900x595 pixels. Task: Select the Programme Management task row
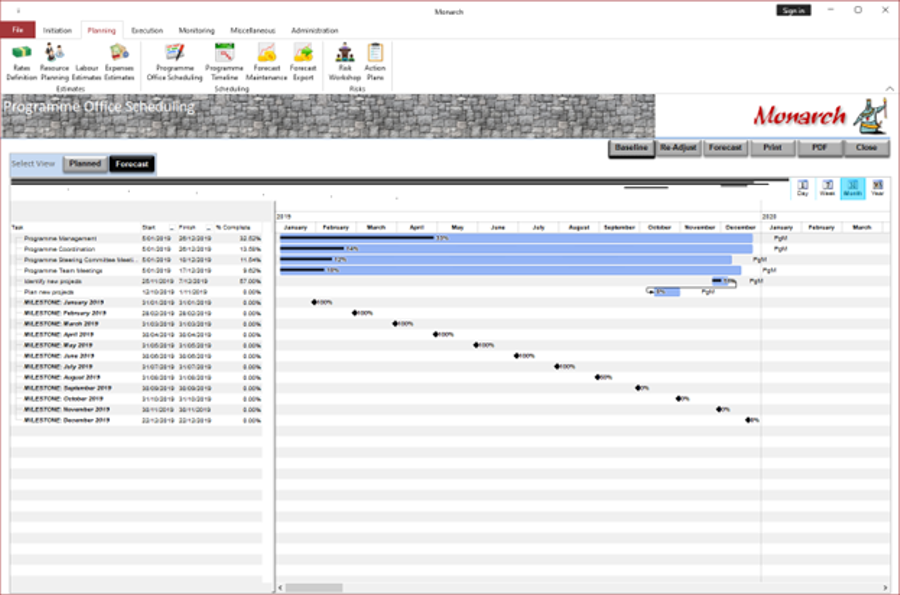(x=137, y=238)
